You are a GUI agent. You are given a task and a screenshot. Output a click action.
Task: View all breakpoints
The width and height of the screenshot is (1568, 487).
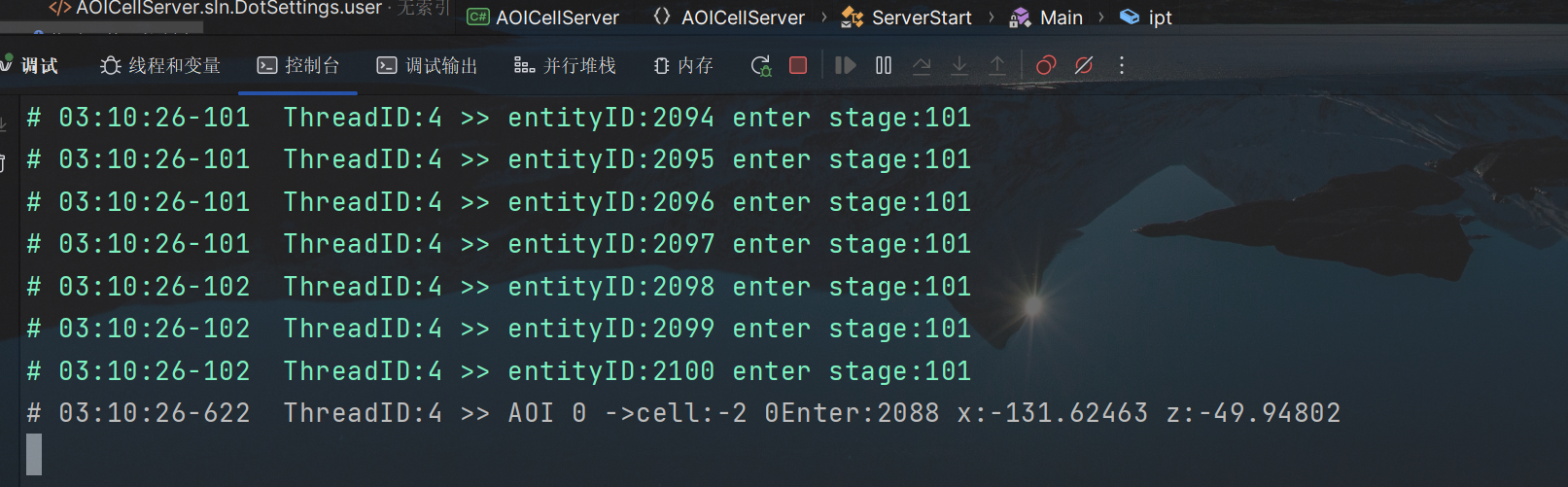click(1046, 65)
